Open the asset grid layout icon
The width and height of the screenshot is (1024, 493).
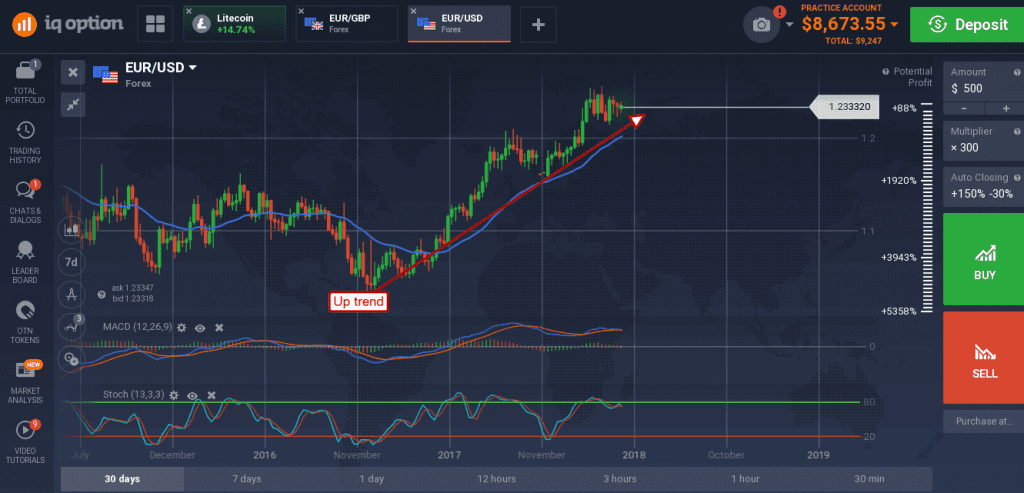(x=155, y=24)
